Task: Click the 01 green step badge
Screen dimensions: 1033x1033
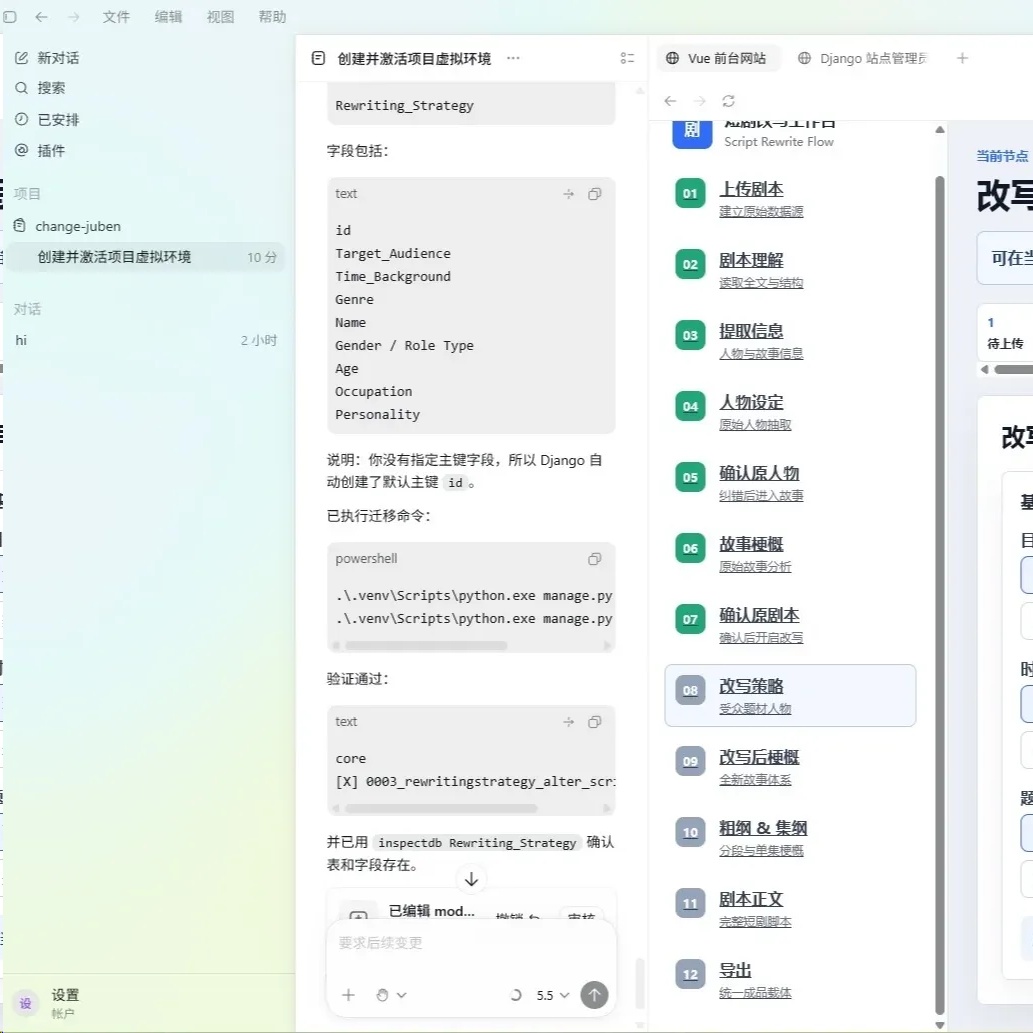Action: pos(690,194)
